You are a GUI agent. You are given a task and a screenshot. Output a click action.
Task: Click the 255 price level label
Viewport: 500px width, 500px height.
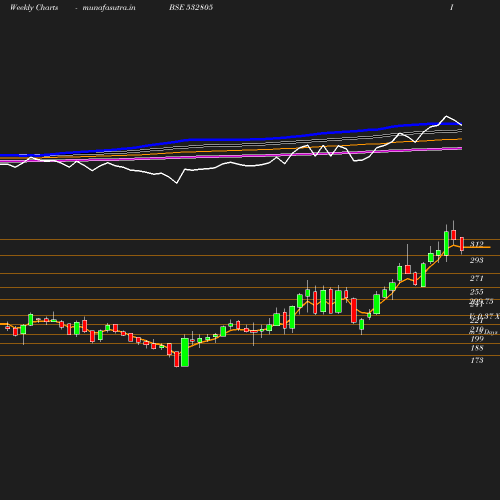477,292
